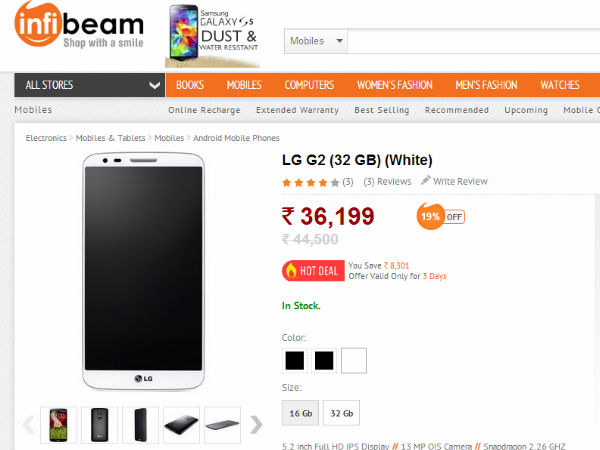Choose the white color swatch
This screenshot has height=450, width=600.
pyautogui.click(x=354, y=360)
